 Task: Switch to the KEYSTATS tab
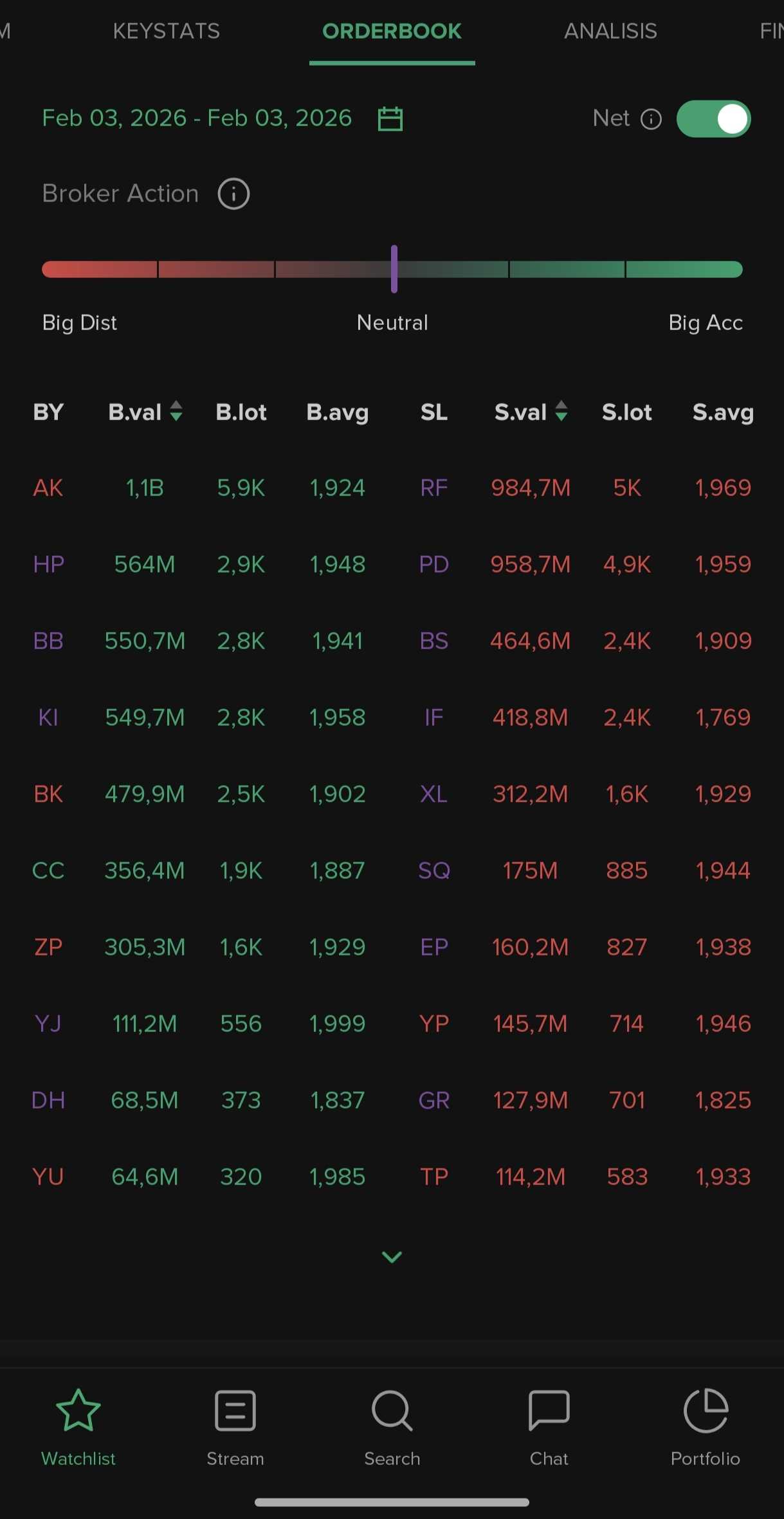pyautogui.click(x=167, y=31)
